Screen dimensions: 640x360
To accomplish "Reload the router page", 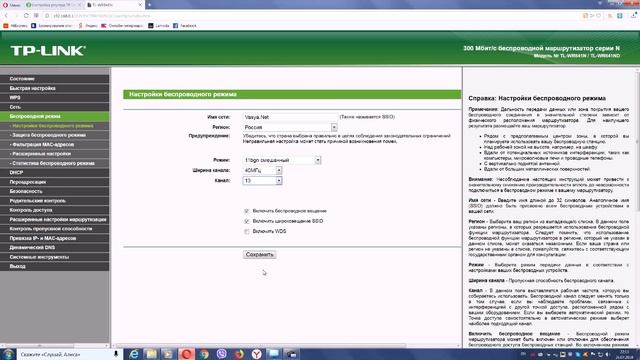I will click(x=26, y=16).
